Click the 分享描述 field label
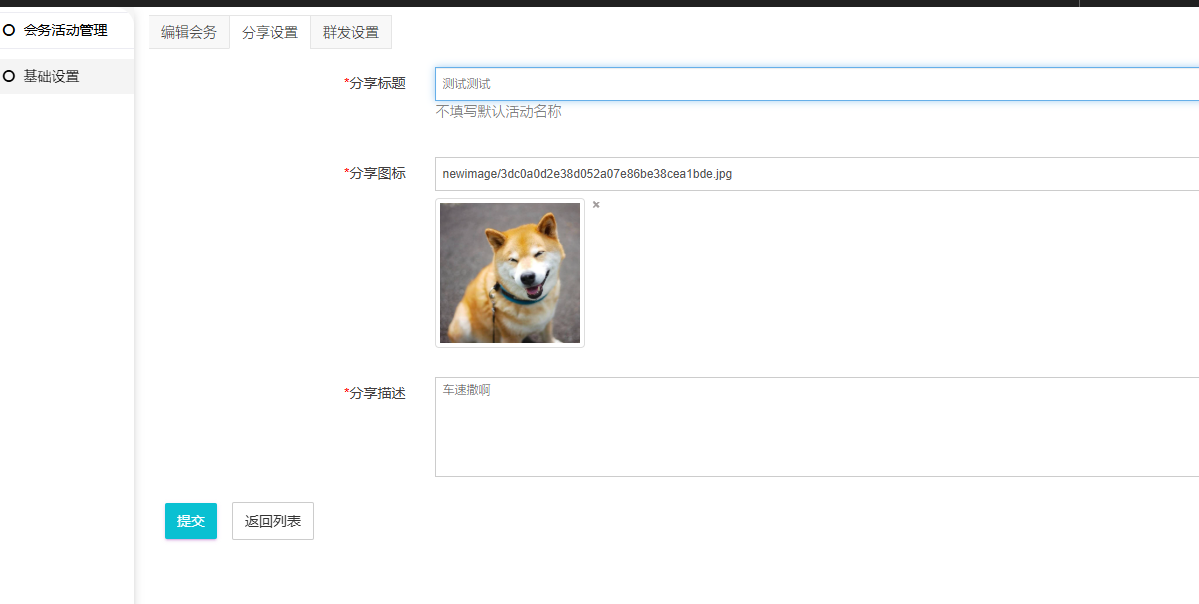 (377, 393)
